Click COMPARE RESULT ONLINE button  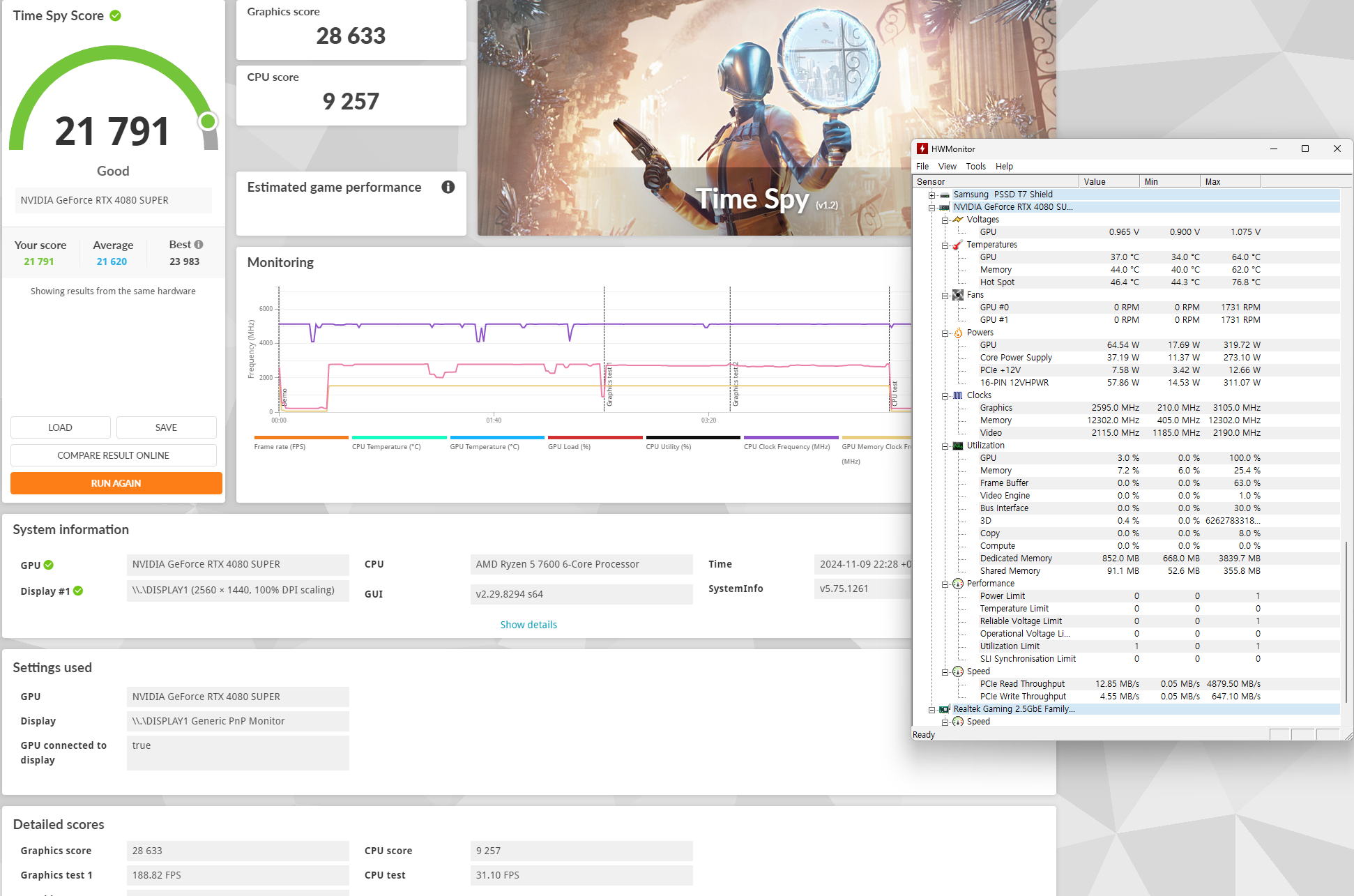coord(114,455)
